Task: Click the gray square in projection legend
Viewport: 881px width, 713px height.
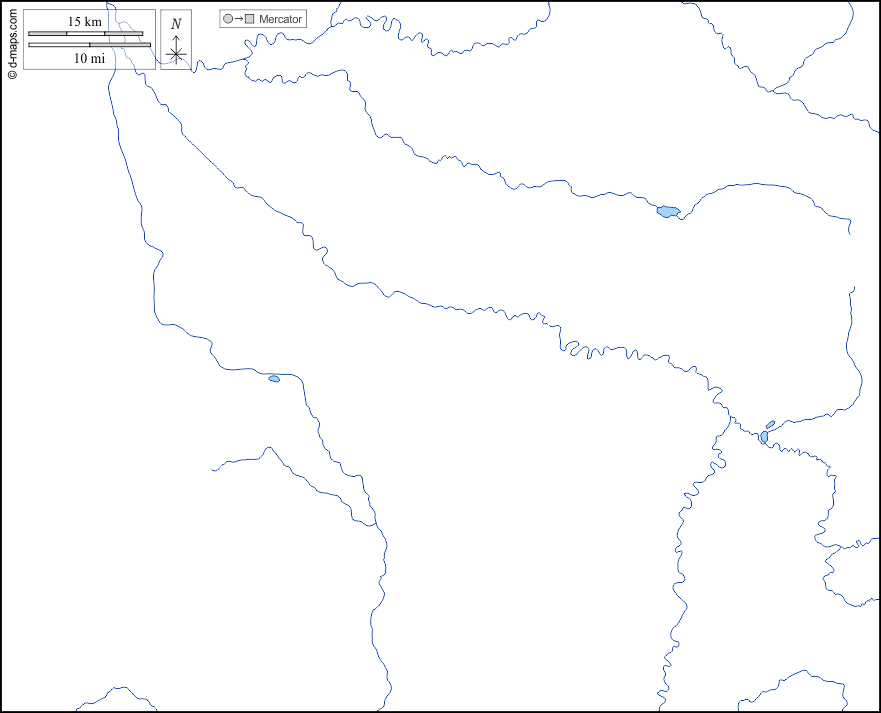Action: [250, 19]
